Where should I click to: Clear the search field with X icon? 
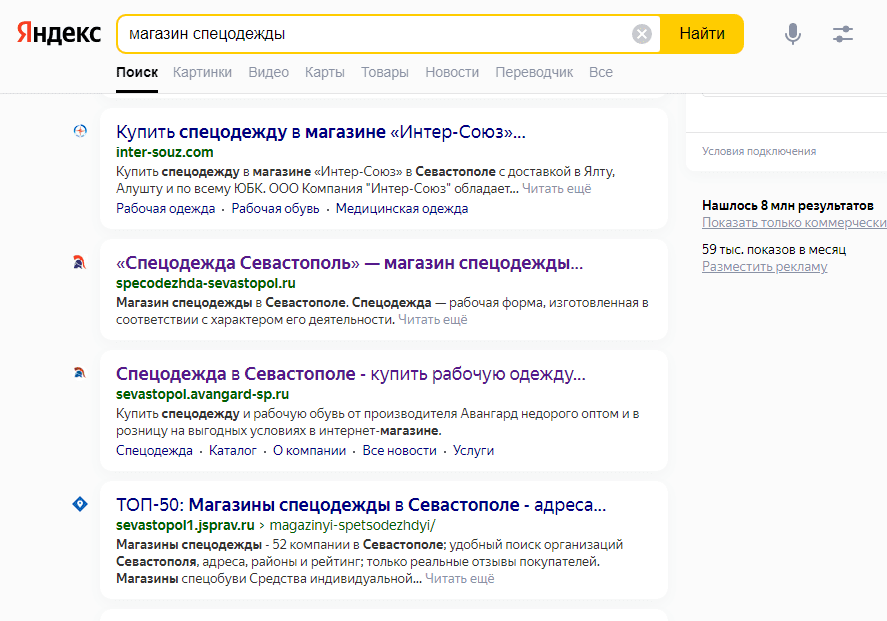tap(642, 34)
